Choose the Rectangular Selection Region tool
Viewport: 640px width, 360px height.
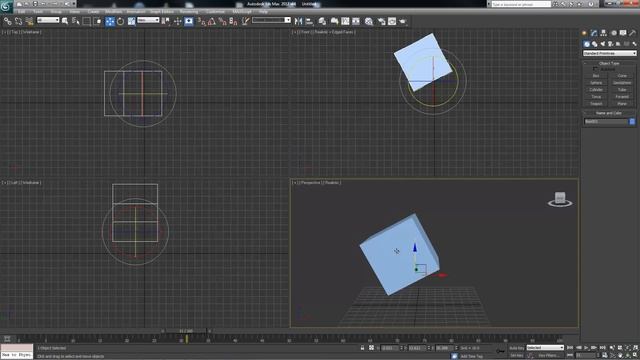87,21
